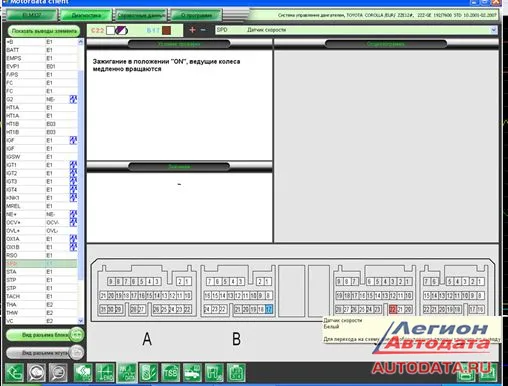Click the green back arrow icon
508x386 pixels.
pyautogui.click(x=14, y=372)
